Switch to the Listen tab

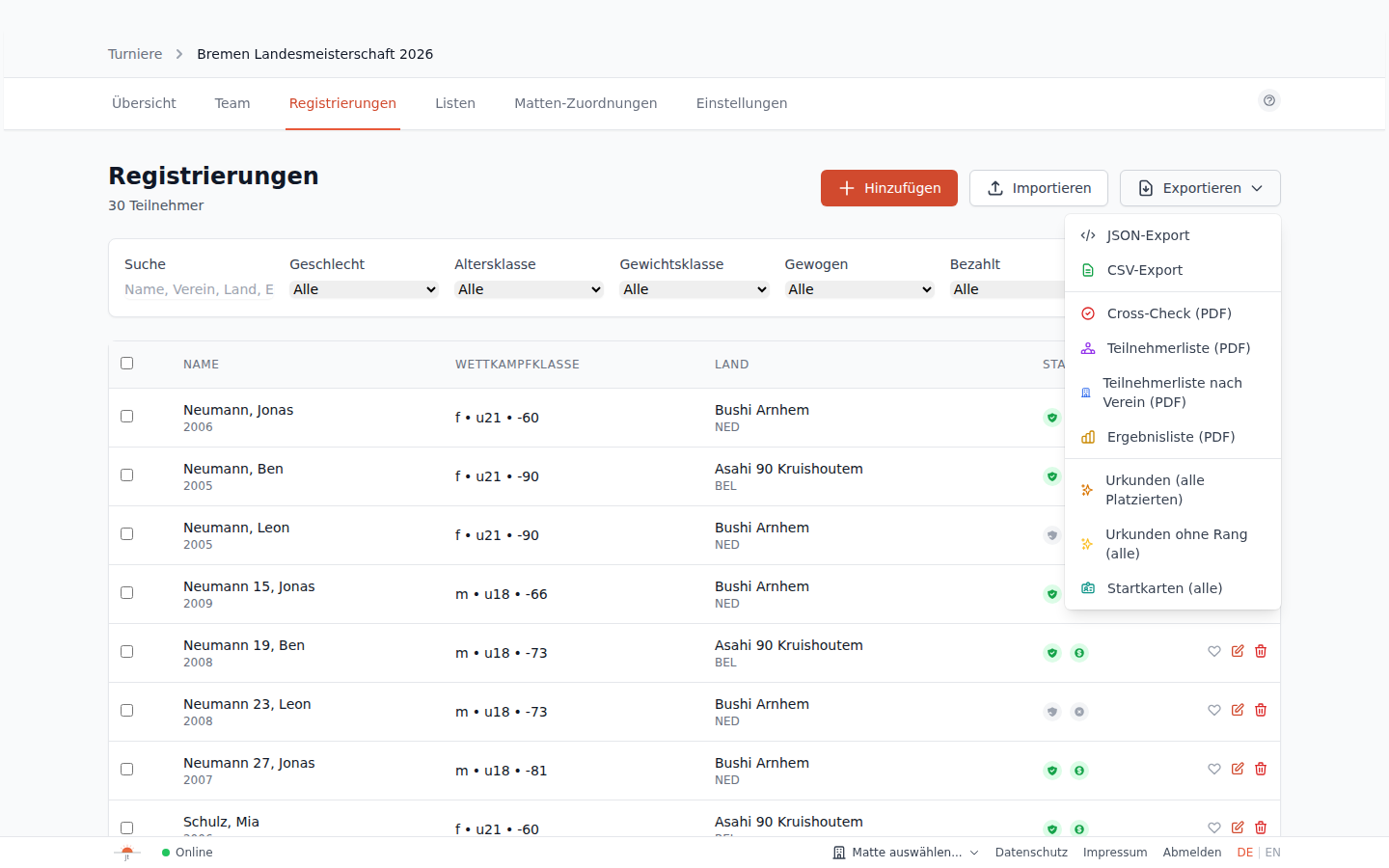455,103
